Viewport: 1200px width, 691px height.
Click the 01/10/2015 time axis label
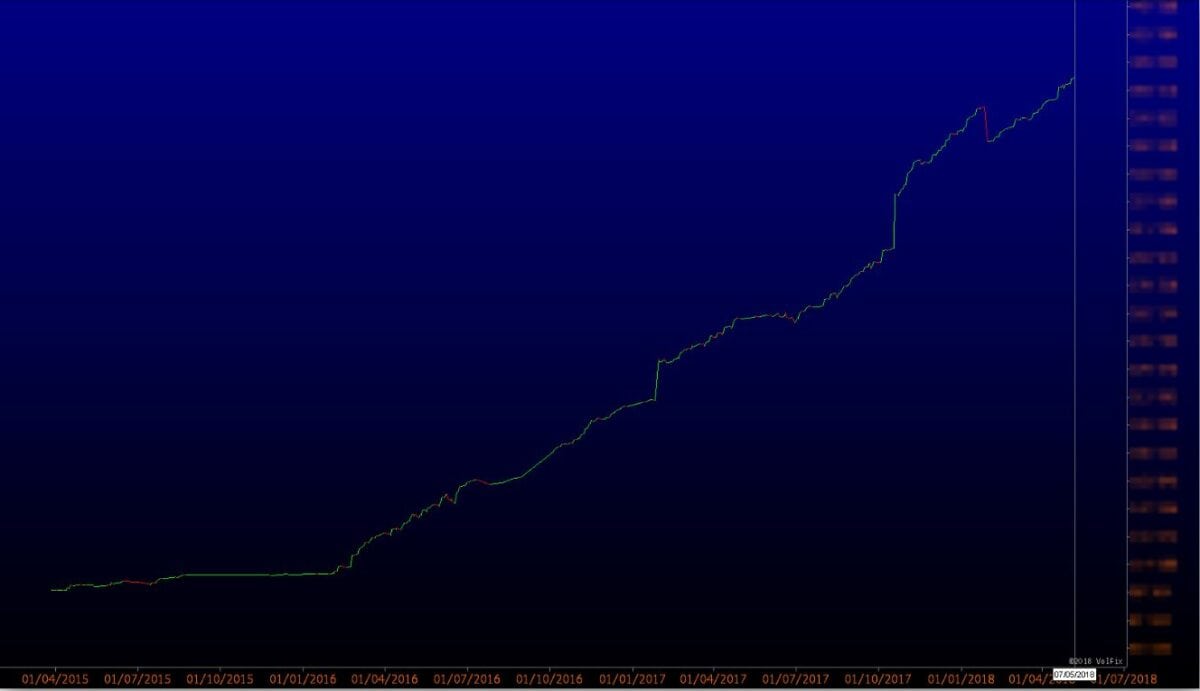pyautogui.click(x=220, y=679)
